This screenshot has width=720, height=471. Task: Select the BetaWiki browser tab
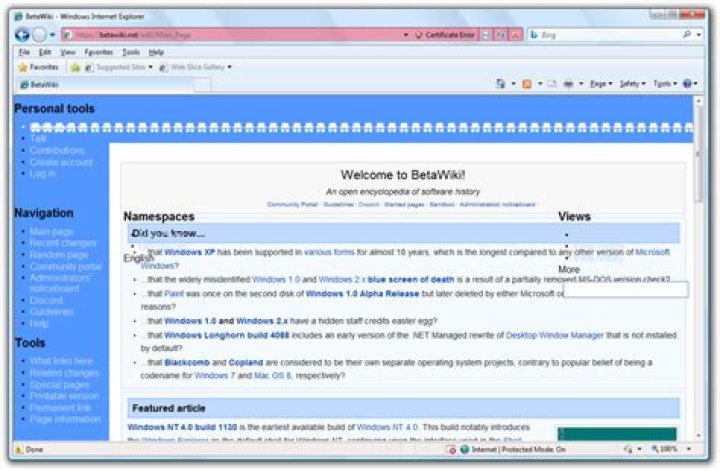(x=105, y=84)
